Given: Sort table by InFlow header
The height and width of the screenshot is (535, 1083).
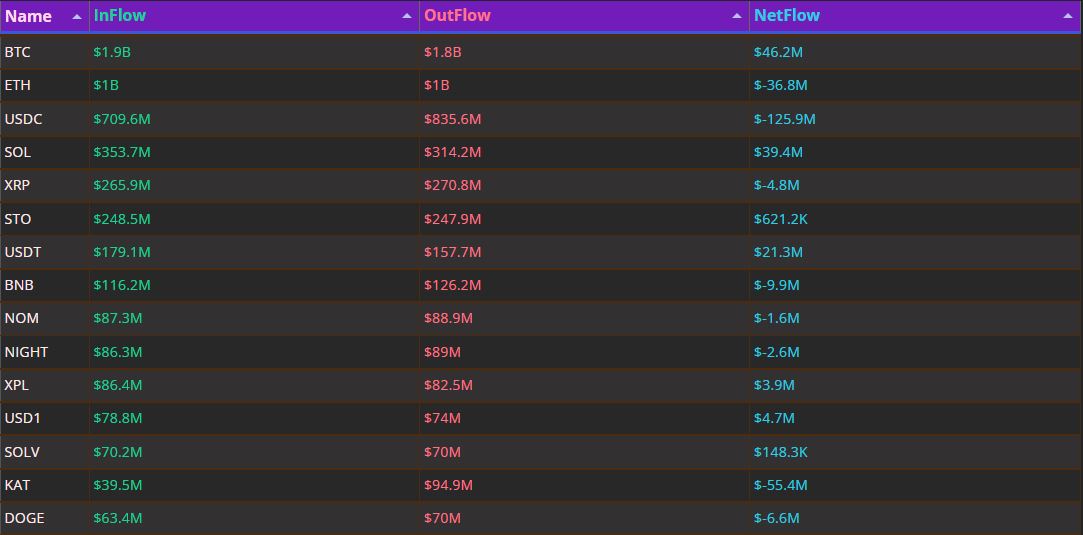Looking at the screenshot, I should tap(119, 16).
